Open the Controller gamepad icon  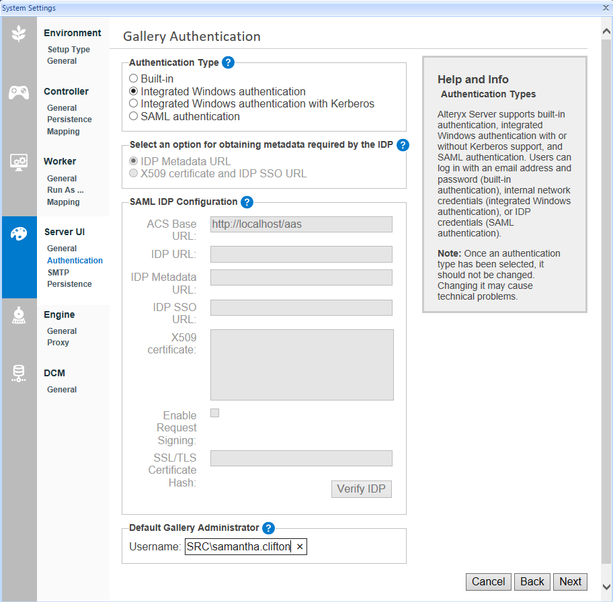click(x=19, y=93)
